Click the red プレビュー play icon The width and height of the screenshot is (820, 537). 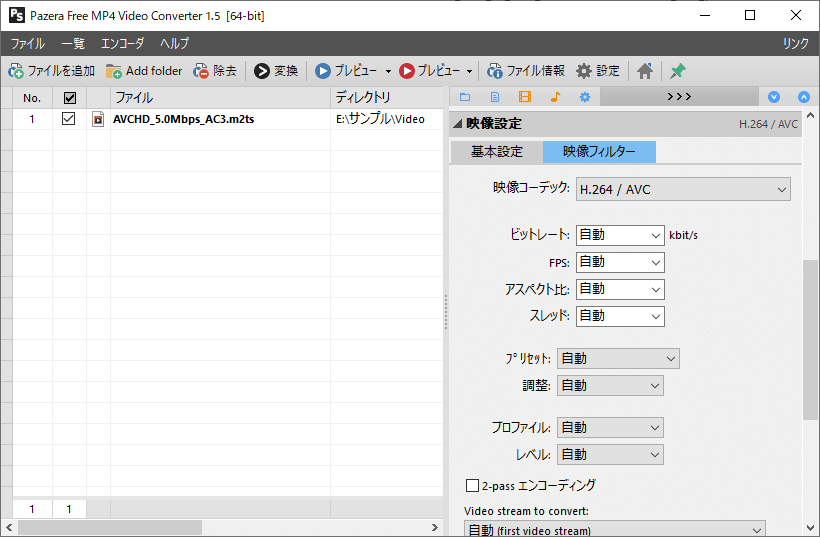point(406,71)
